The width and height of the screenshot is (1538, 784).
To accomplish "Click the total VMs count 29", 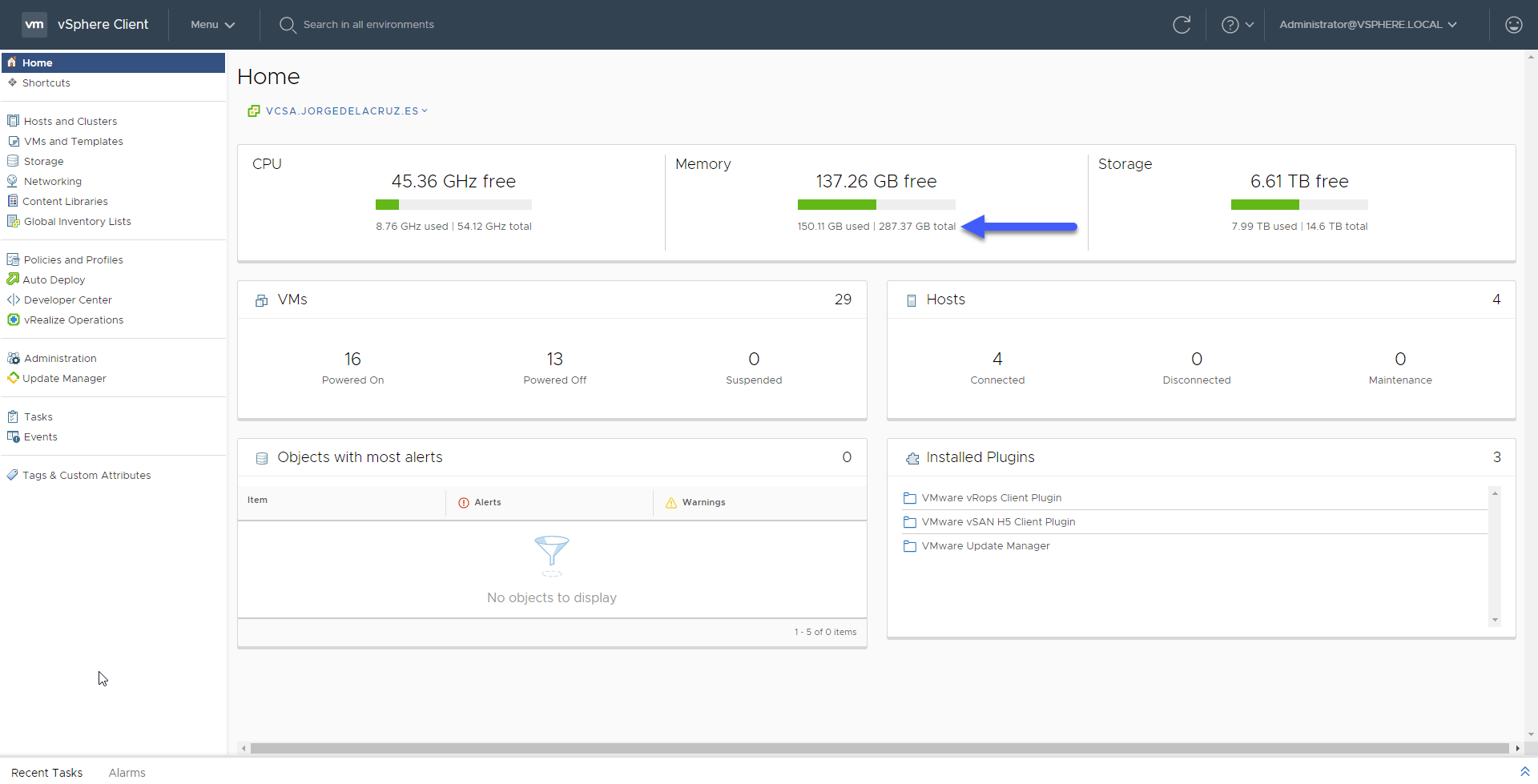I will click(x=843, y=300).
